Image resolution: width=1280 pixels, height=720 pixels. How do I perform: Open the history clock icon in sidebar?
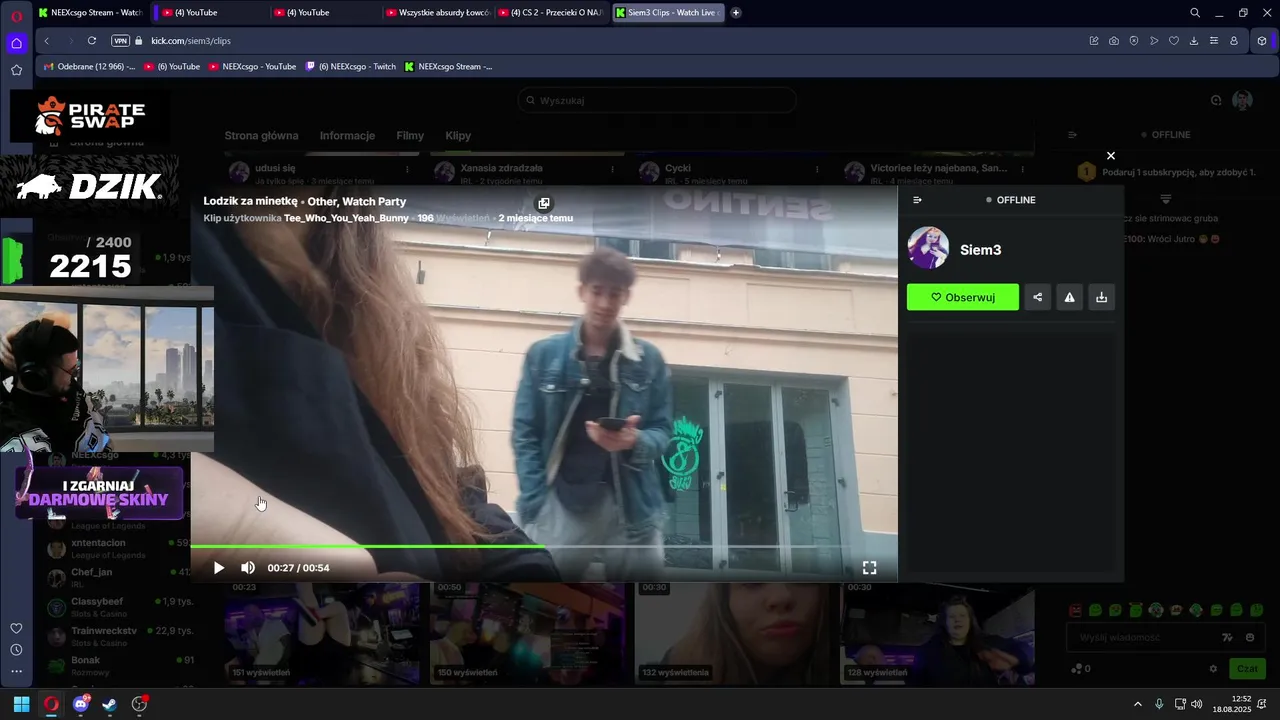[16, 650]
